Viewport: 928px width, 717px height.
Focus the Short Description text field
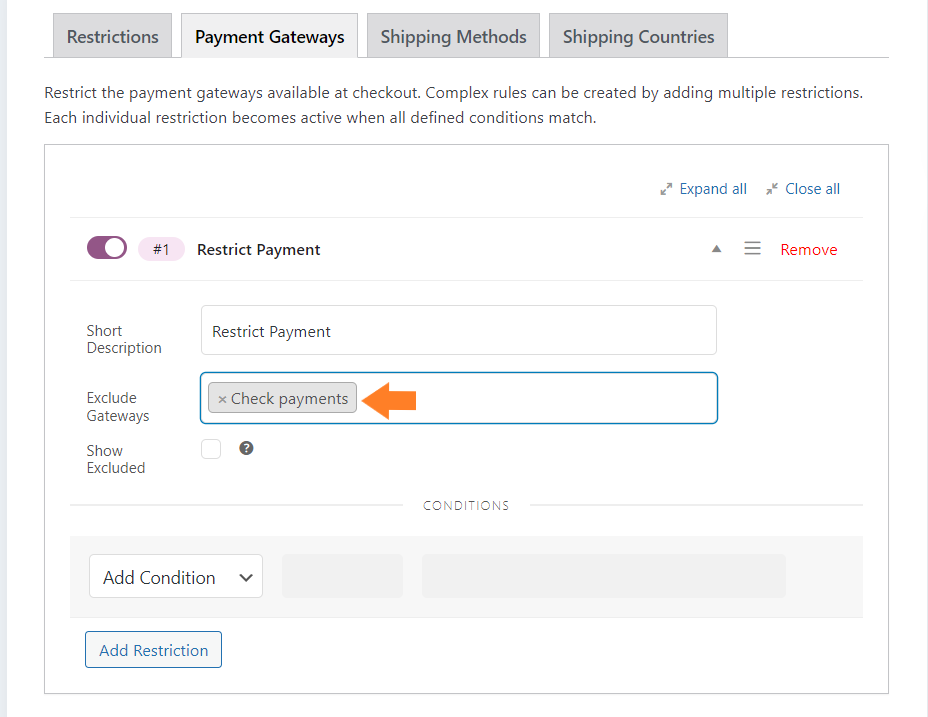[x=459, y=330]
